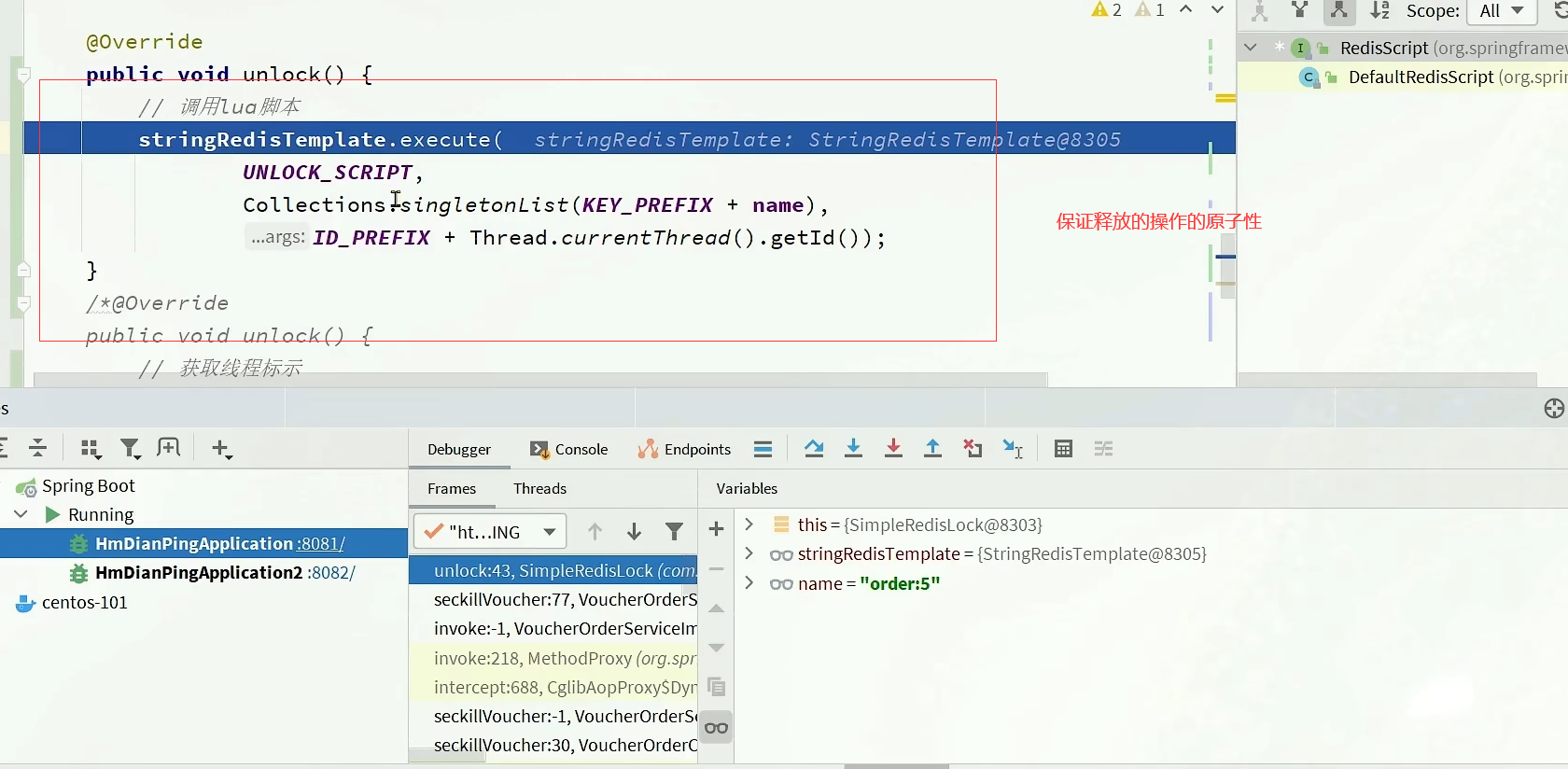Click the Duplicate Watch copy icon
This screenshot has width=1568, height=769.
click(x=717, y=687)
